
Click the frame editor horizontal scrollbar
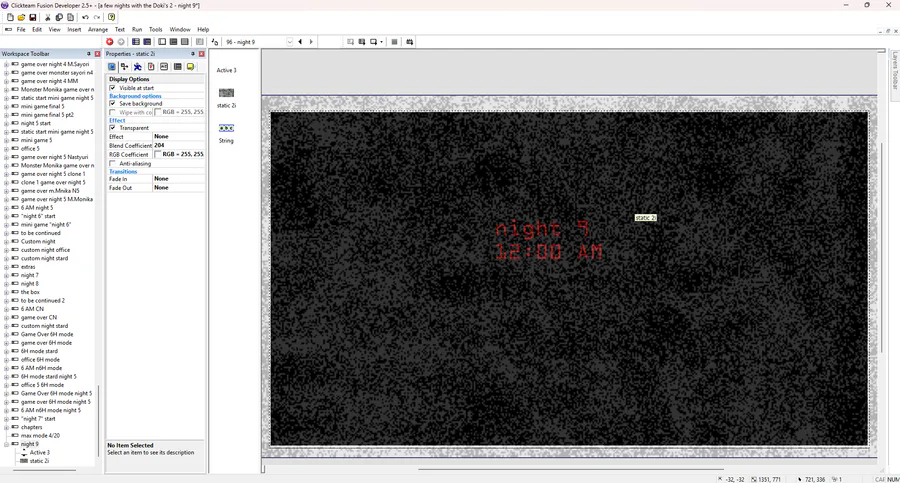[x=569, y=469]
